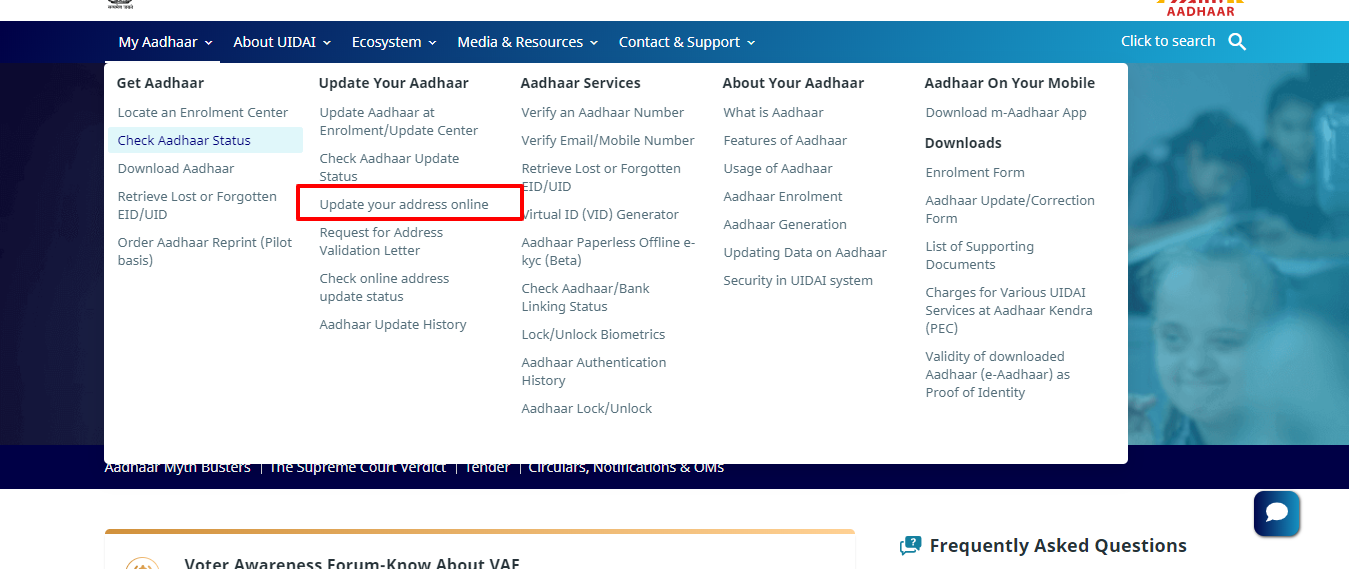This screenshot has height=569, width=1349.
Task: Expand the About UIDAI dropdown menu
Action: pos(283,42)
